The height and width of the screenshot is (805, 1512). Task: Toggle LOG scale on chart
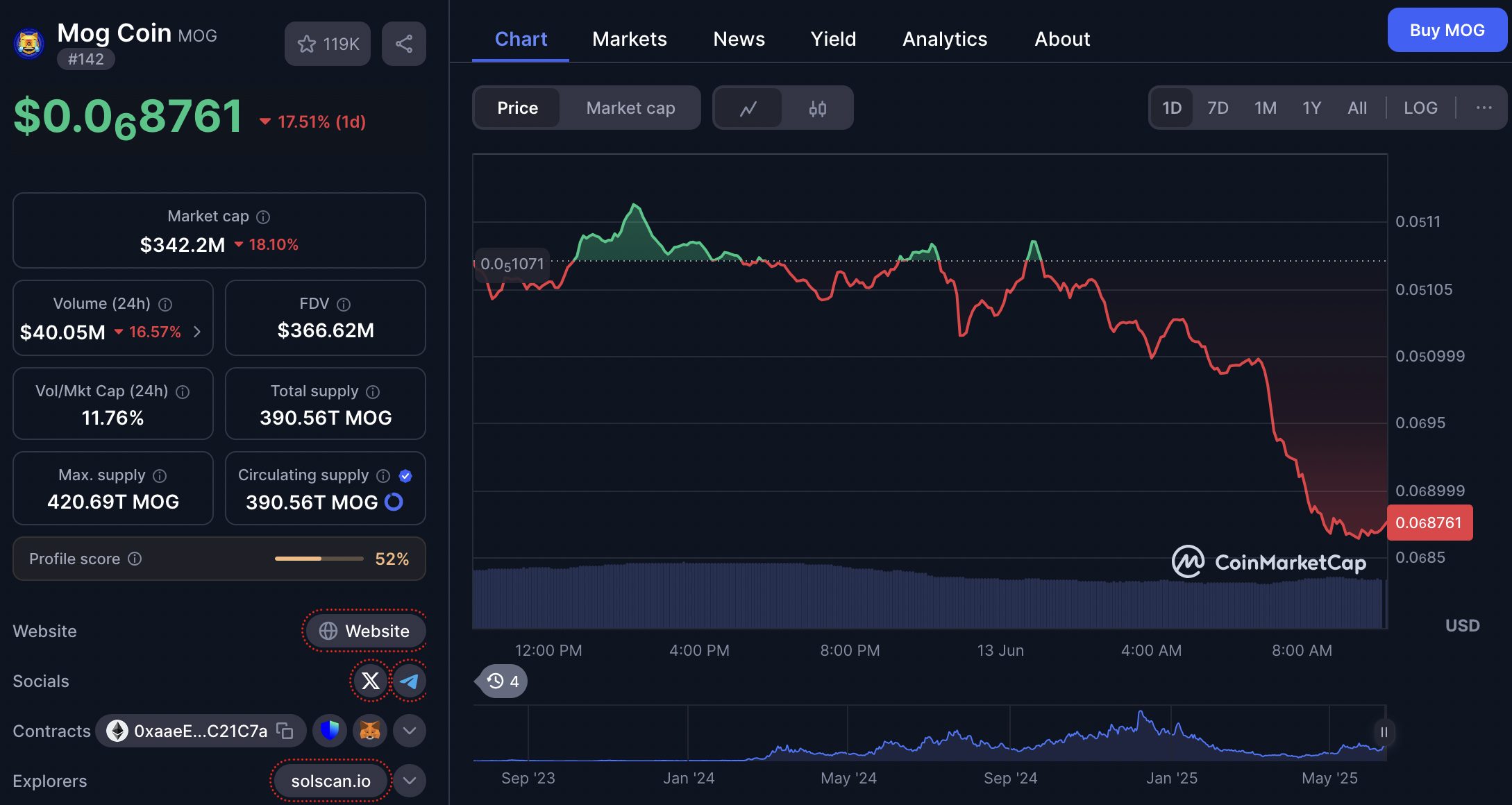[x=1420, y=108]
